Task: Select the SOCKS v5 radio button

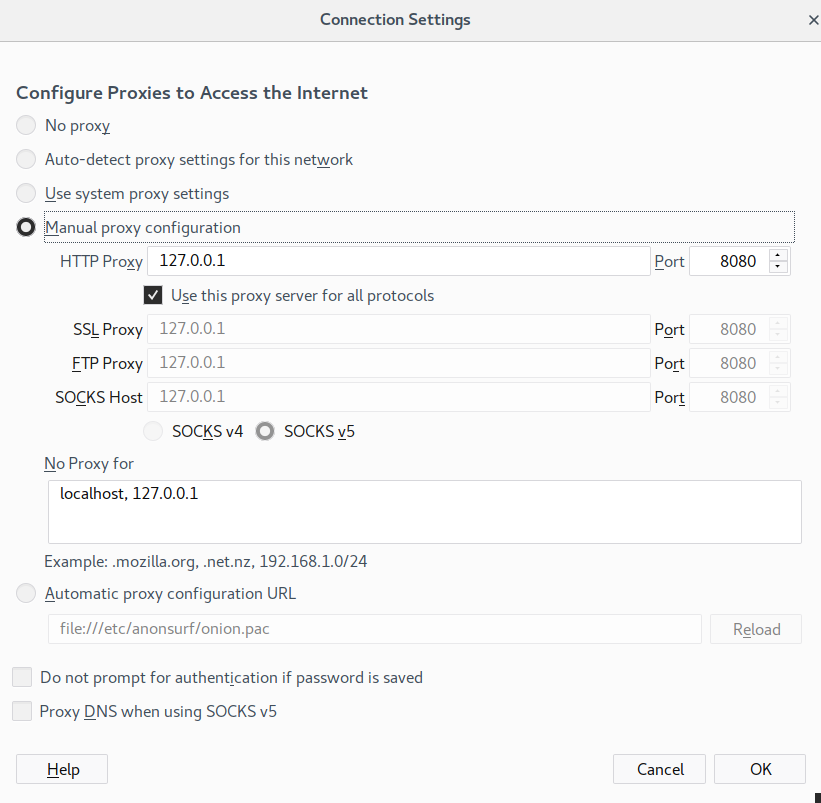Action: [x=265, y=432]
